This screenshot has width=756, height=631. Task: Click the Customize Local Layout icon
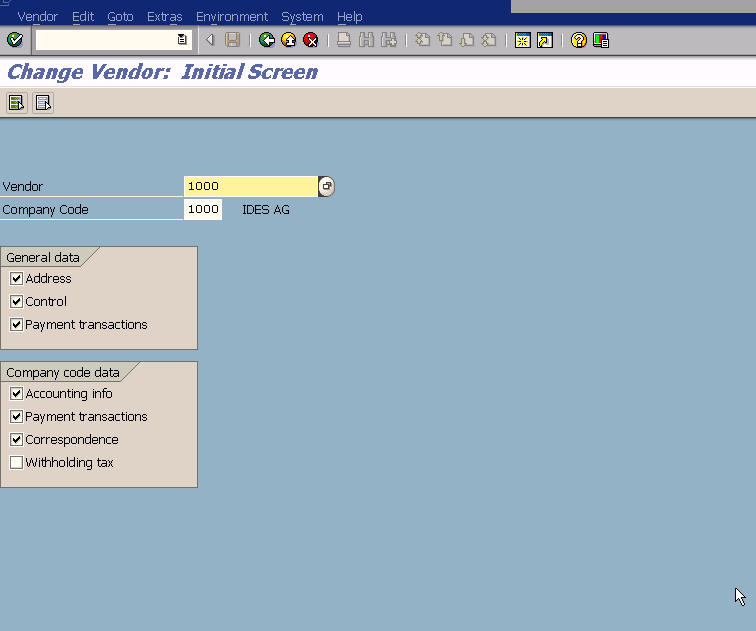[601, 40]
